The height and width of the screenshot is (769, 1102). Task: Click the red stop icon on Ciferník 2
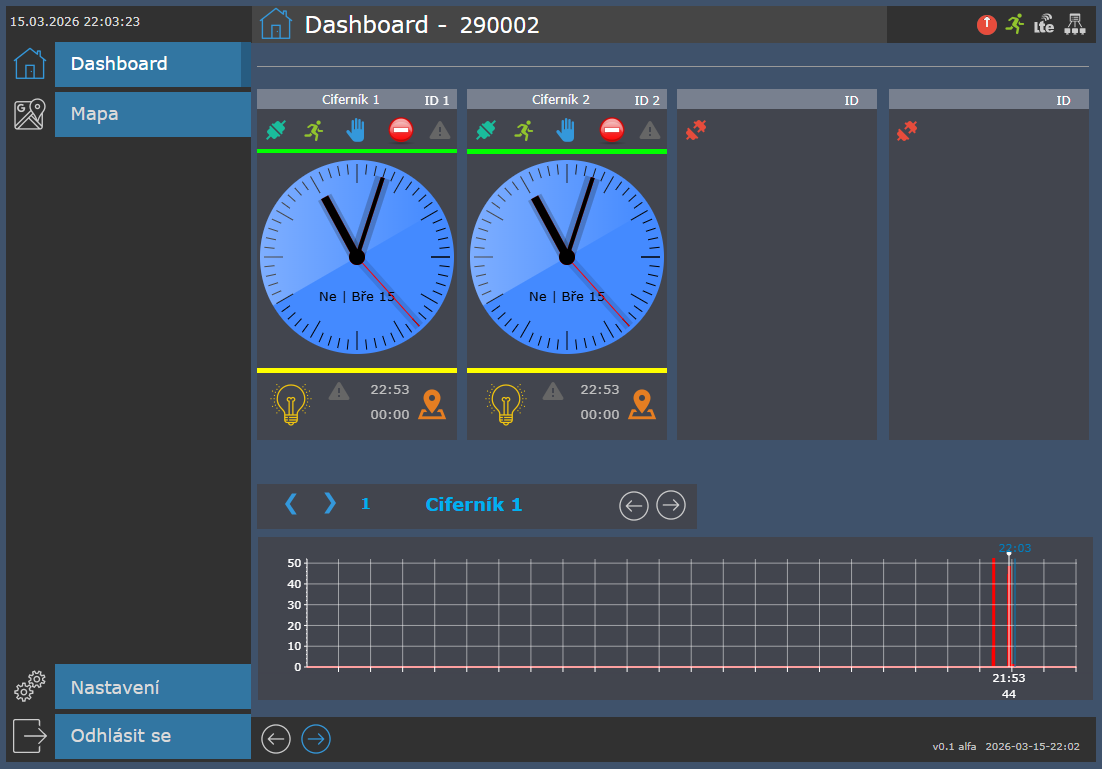coord(612,130)
